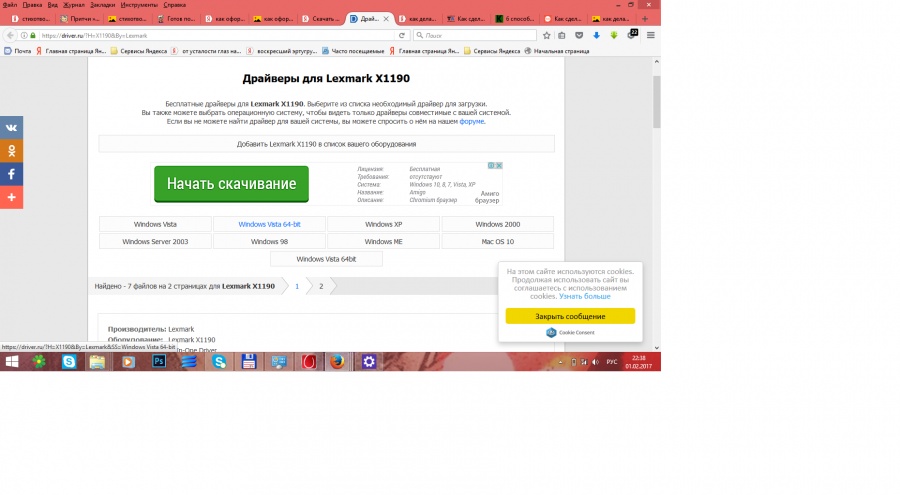Viewport: 900px width, 495px height.
Task: Open Opera red taskbar icon
Action: [x=309, y=362]
